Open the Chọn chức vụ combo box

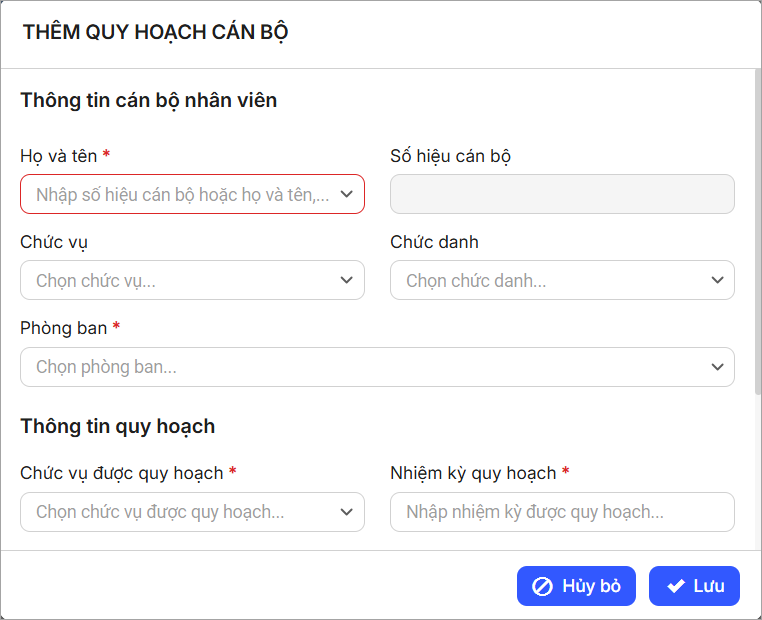(180, 281)
